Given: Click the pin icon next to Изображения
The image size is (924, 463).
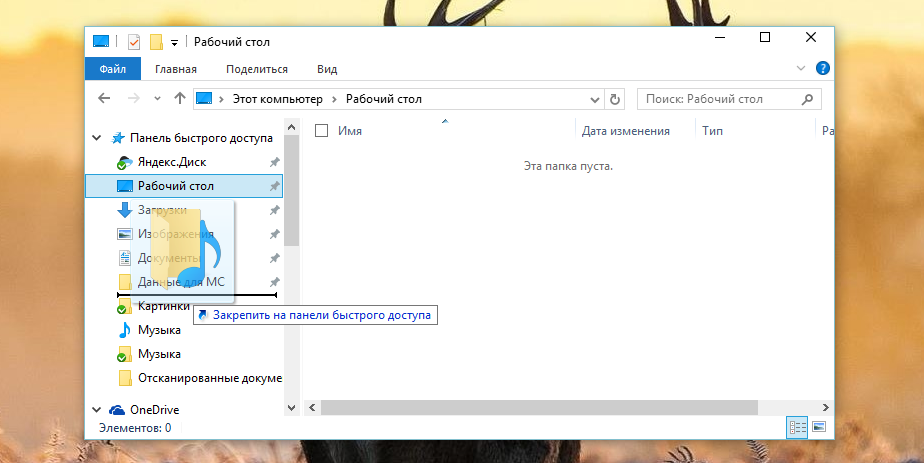Looking at the screenshot, I should (x=275, y=234).
